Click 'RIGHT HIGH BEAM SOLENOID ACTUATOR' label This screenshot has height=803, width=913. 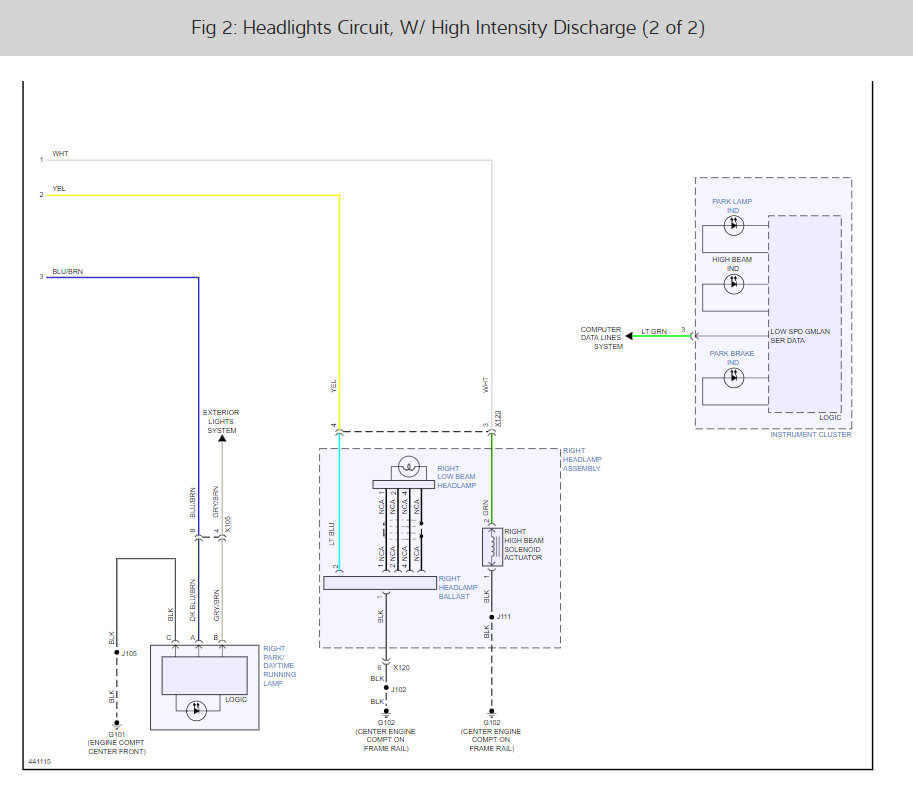pyautogui.click(x=523, y=544)
